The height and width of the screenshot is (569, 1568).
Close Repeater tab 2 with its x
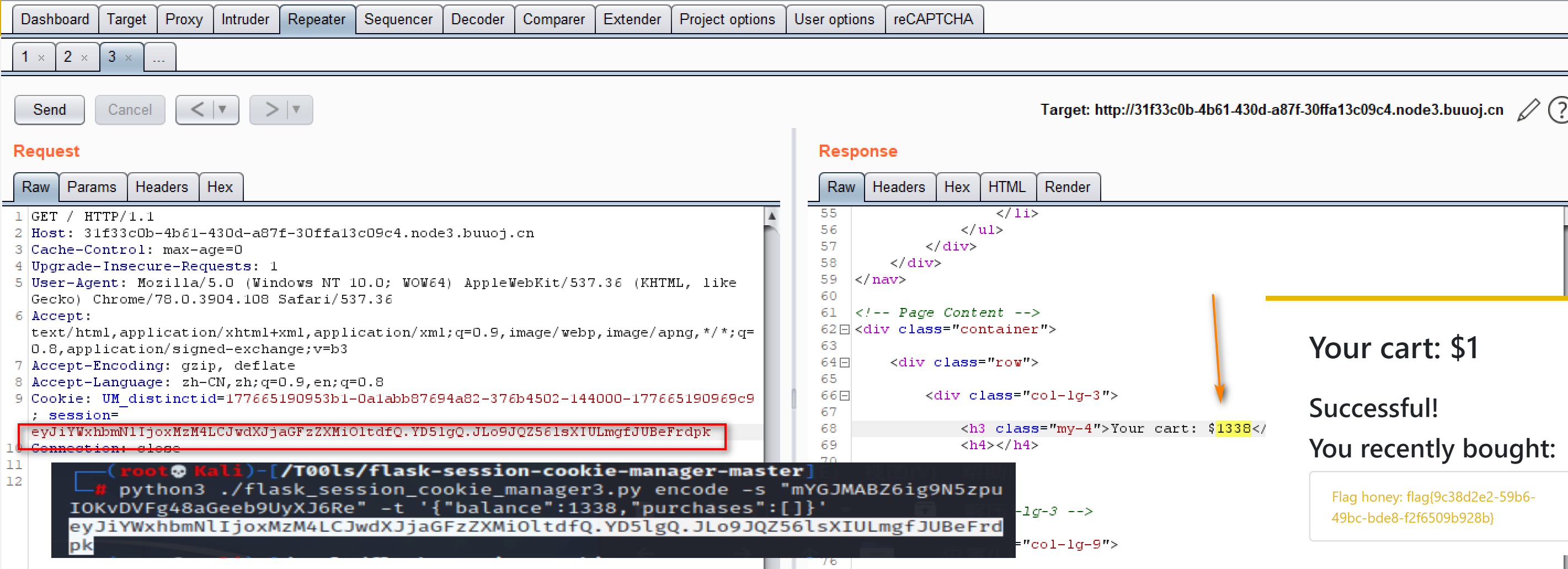click(x=84, y=58)
